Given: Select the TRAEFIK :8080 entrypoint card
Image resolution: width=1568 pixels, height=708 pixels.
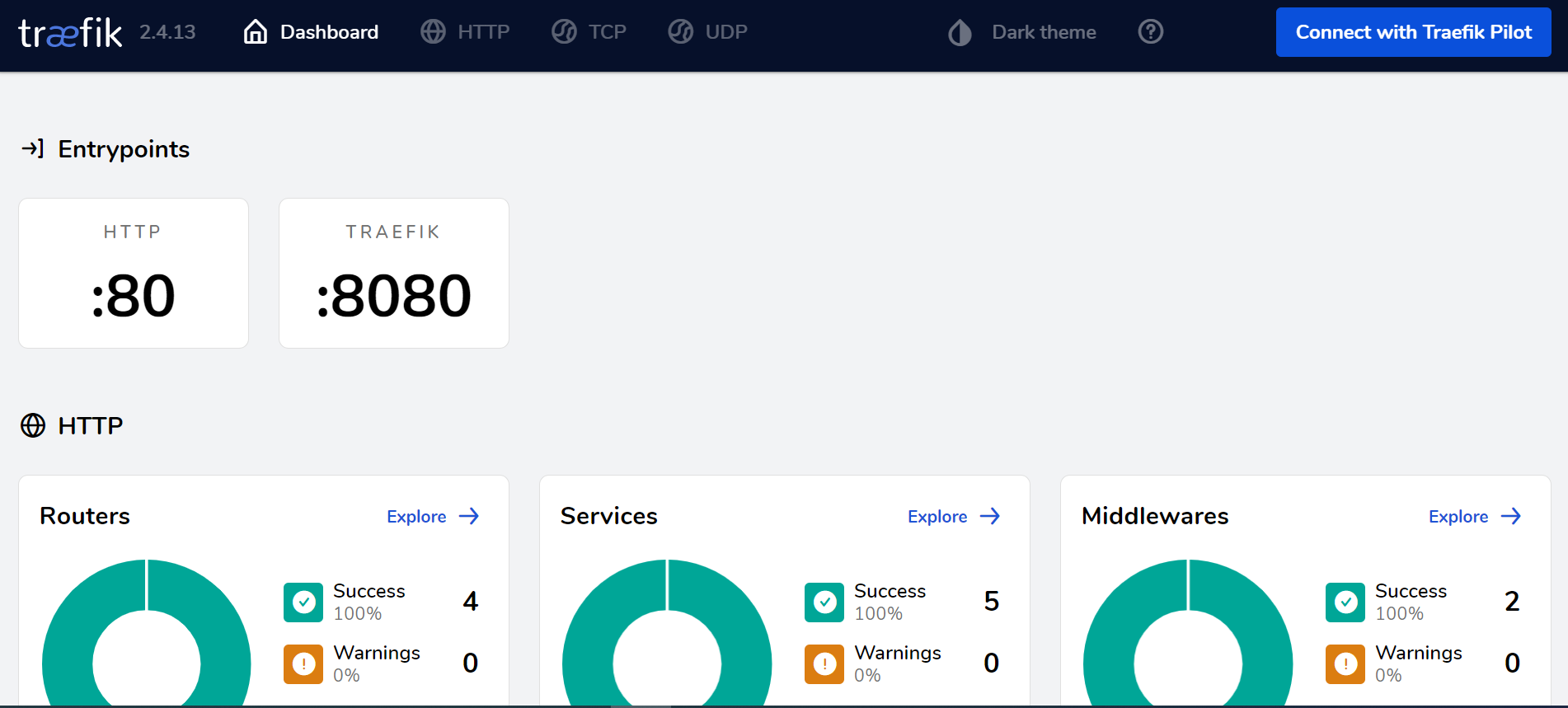Looking at the screenshot, I should pyautogui.click(x=394, y=273).
